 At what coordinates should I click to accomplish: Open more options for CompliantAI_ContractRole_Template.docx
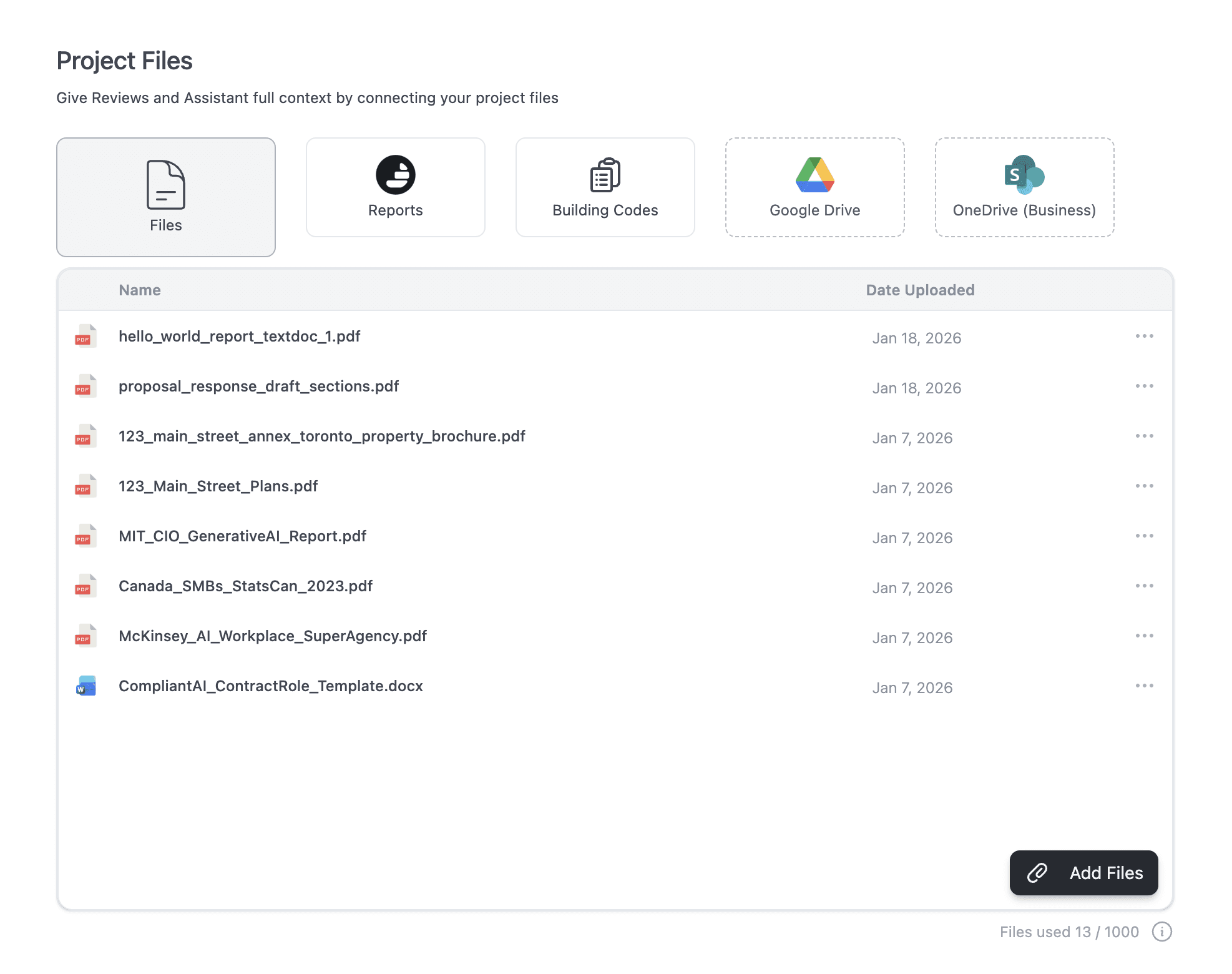point(1144,686)
